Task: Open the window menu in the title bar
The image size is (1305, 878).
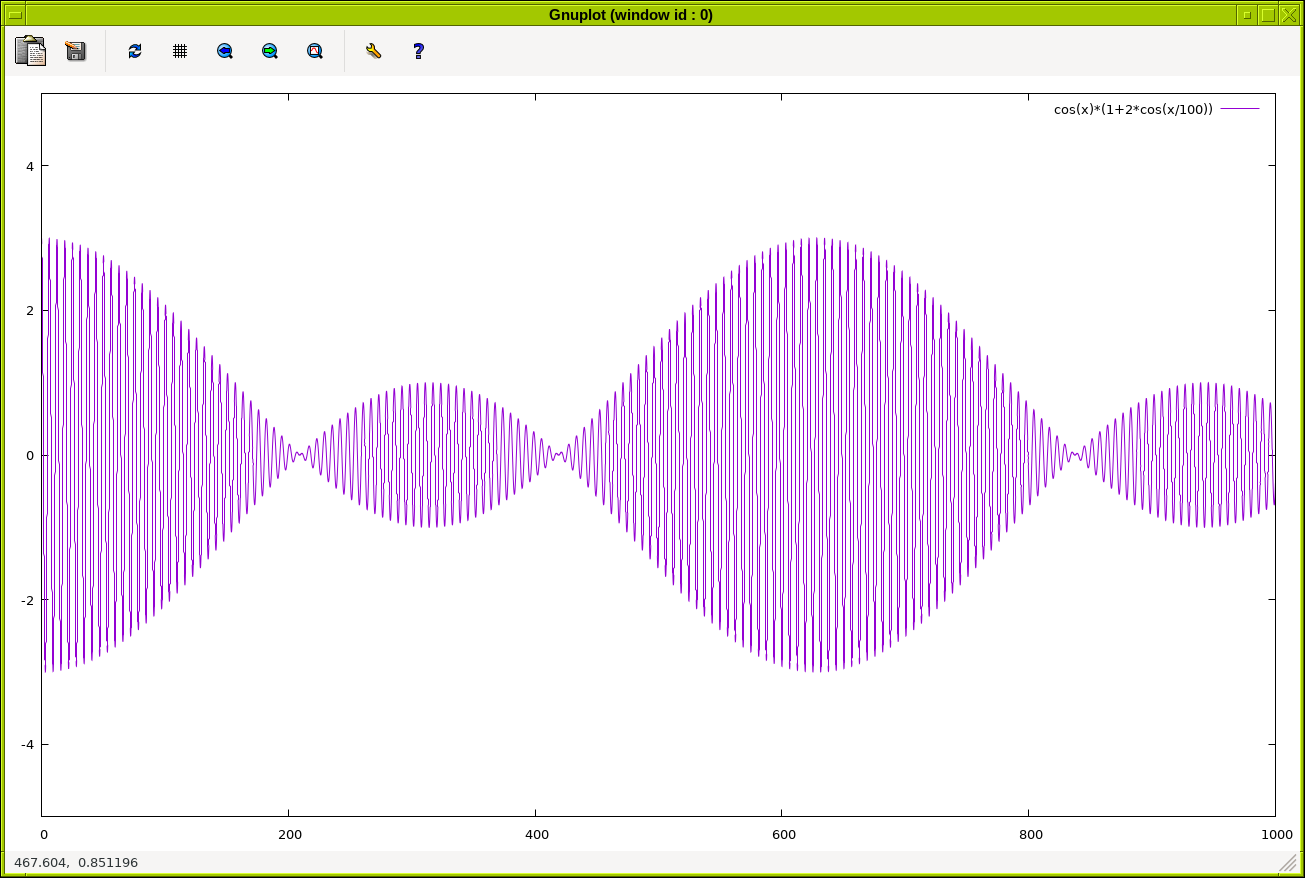Action: (15, 15)
